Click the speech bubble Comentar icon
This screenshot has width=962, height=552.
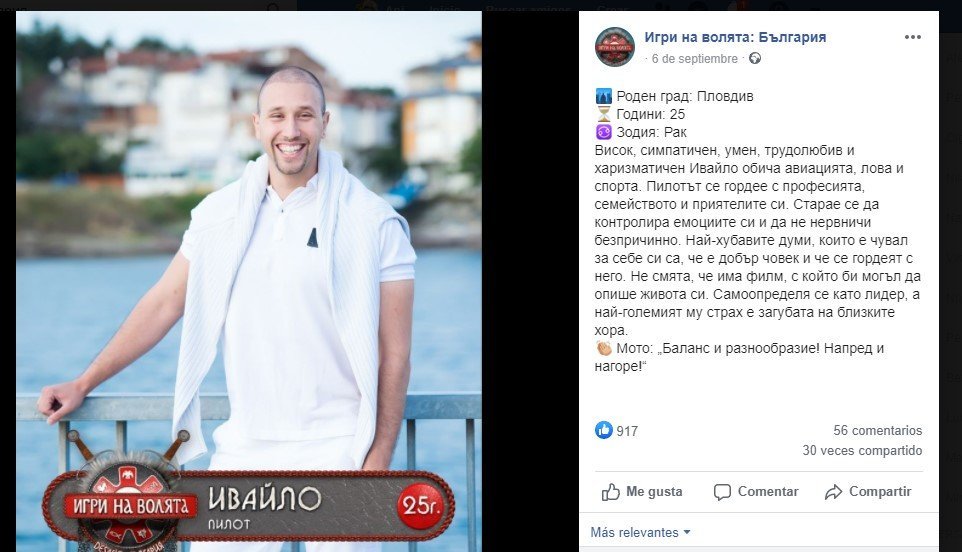(x=722, y=492)
